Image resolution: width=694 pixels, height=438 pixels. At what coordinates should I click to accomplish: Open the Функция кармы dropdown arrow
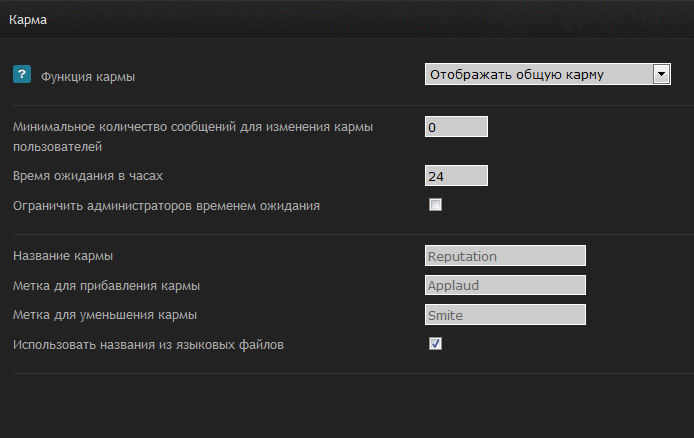661,74
